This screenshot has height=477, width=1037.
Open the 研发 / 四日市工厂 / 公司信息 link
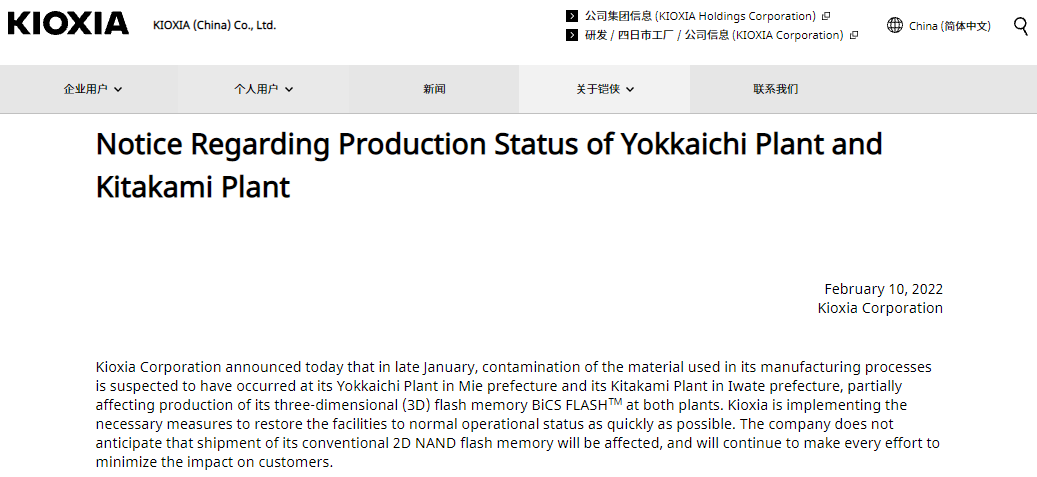pyautogui.click(x=714, y=35)
